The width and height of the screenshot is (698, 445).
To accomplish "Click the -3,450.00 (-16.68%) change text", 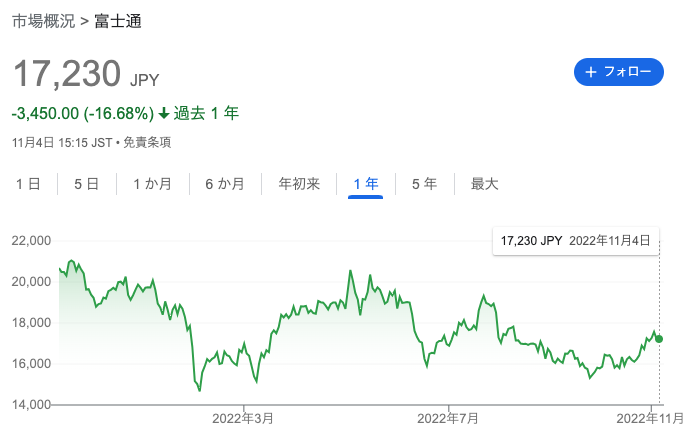I will pos(83,113).
